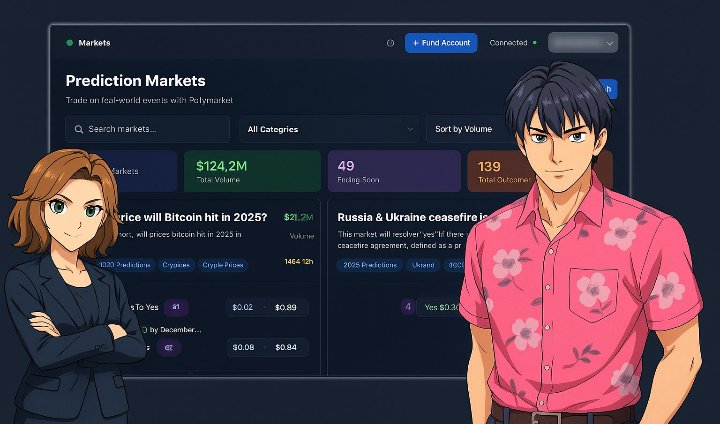This screenshot has height=424, width=720.
Task: Click the Ukraine tag chip
Action: tap(423, 265)
